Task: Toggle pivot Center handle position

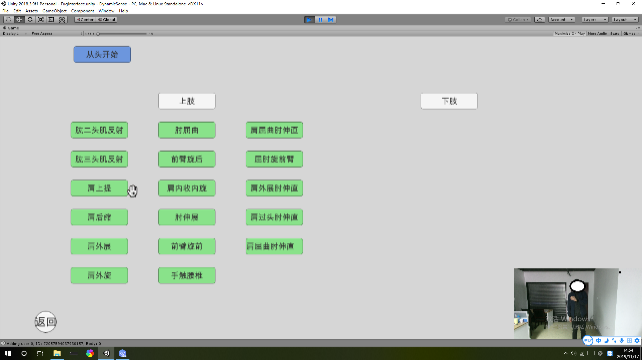Action: pos(85,19)
